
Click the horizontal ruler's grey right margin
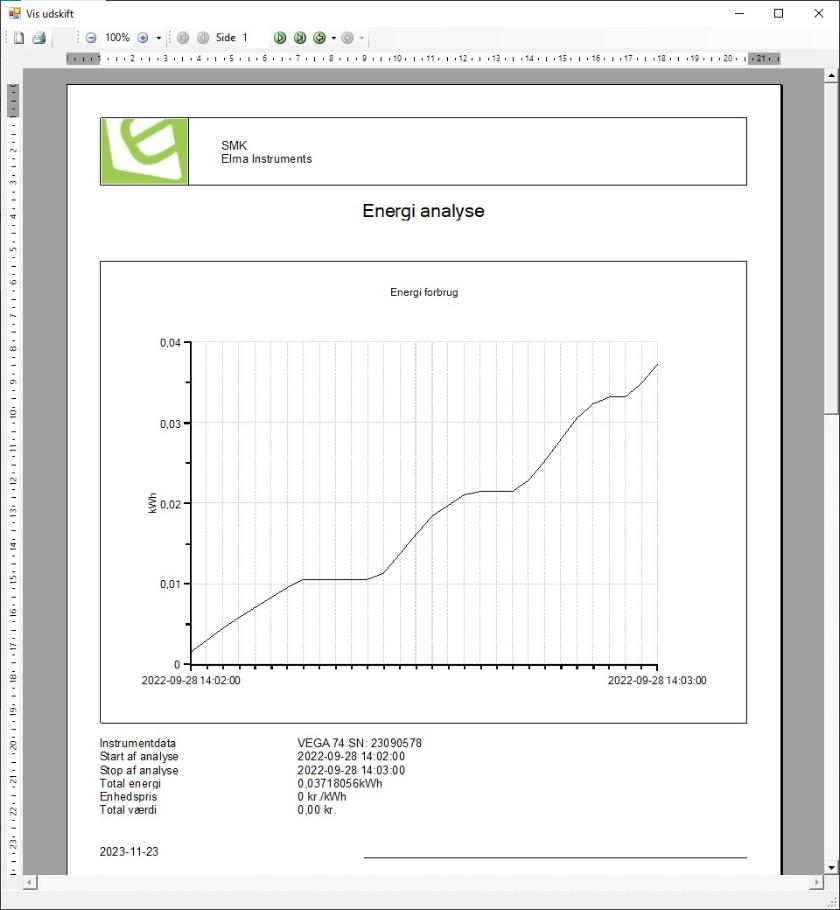763,59
